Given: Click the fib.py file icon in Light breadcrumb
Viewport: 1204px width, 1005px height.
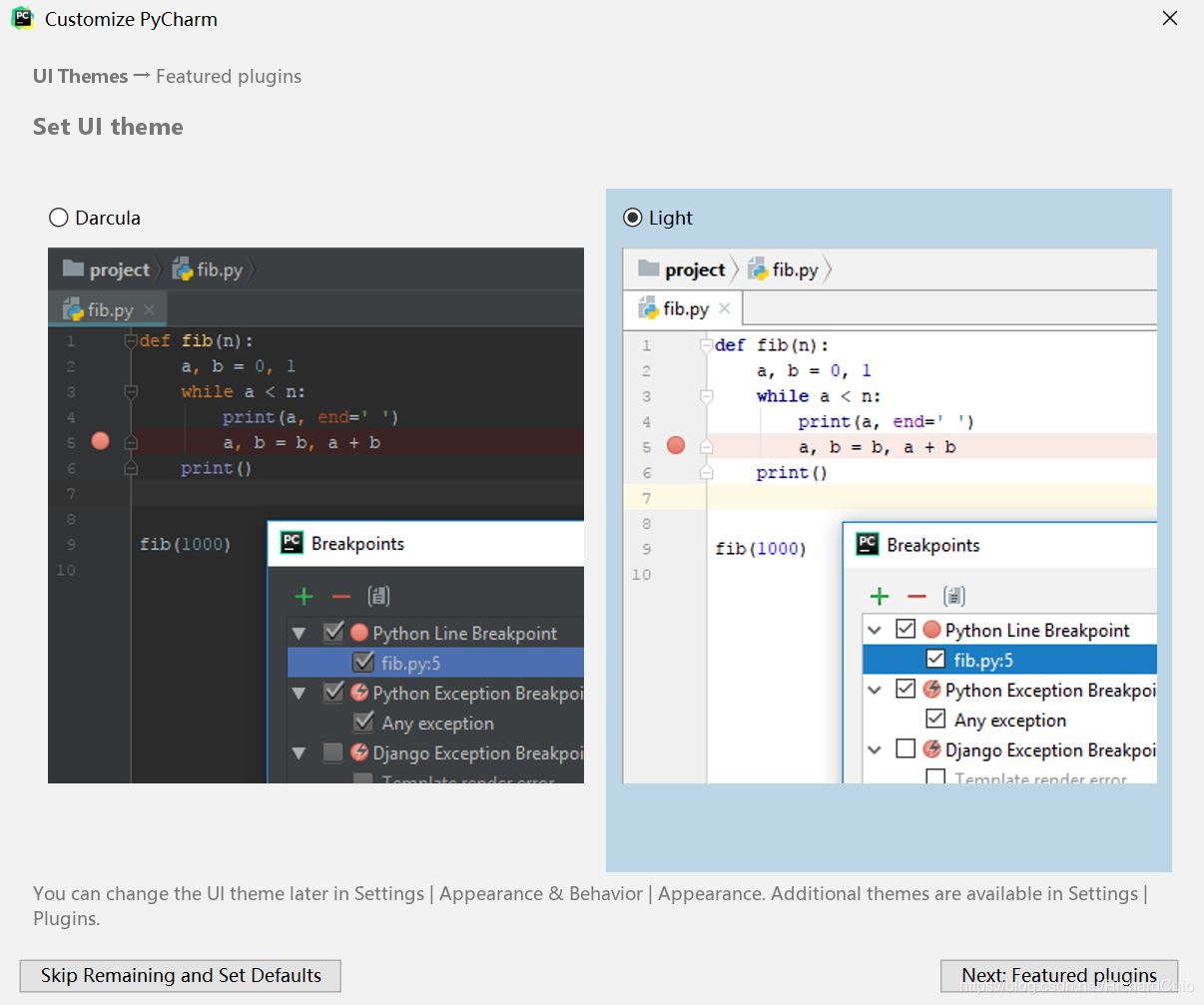Looking at the screenshot, I should (x=758, y=269).
